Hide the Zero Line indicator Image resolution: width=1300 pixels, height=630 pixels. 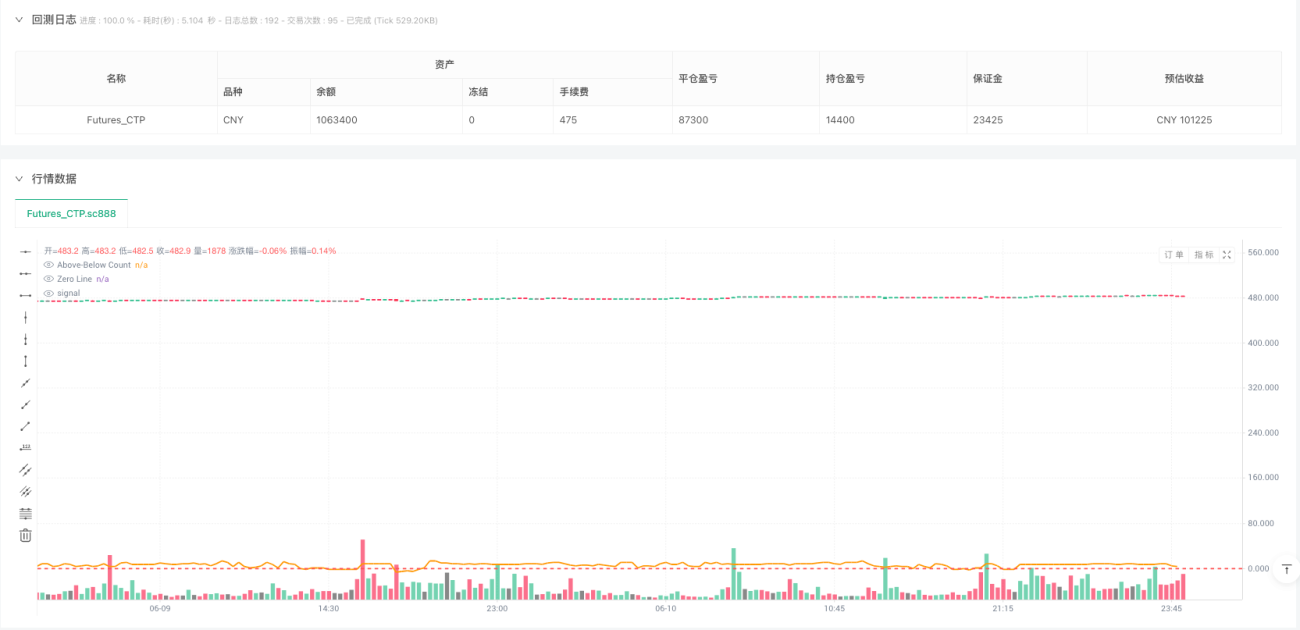[x=46, y=279]
